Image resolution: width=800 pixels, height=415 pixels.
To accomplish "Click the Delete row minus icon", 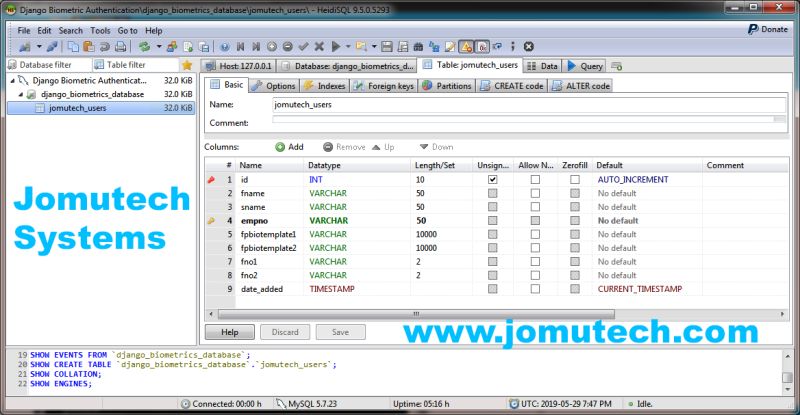I will [288, 47].
